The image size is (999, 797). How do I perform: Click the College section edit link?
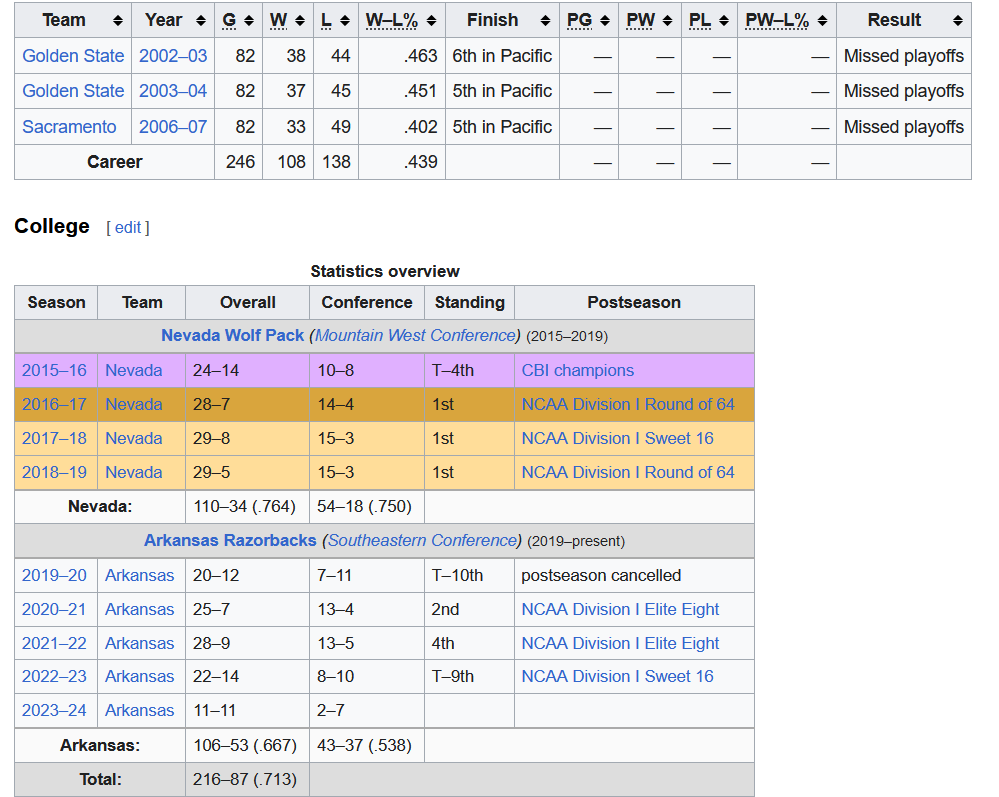[127, 227]
